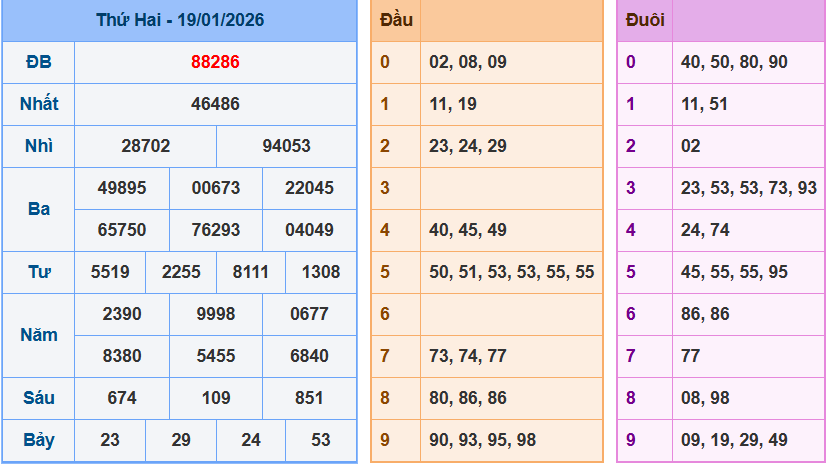Select first prize number 46486
The height and width of the screenshot is (464, 827).
tap(215, 104)
